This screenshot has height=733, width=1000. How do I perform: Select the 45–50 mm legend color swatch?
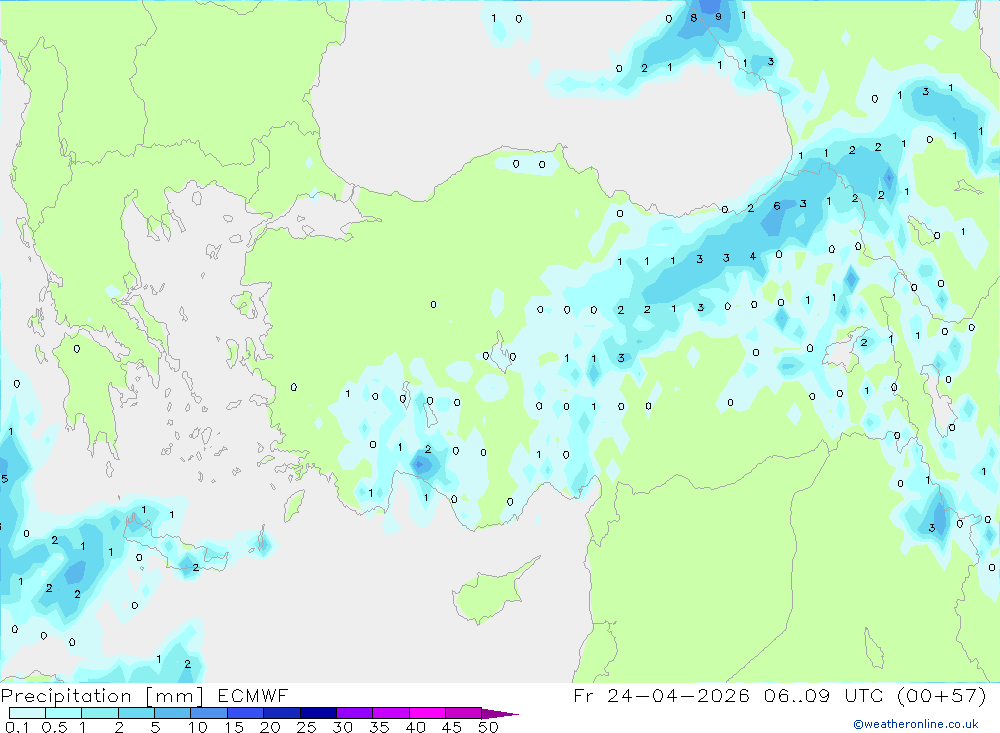click(463, 713)
